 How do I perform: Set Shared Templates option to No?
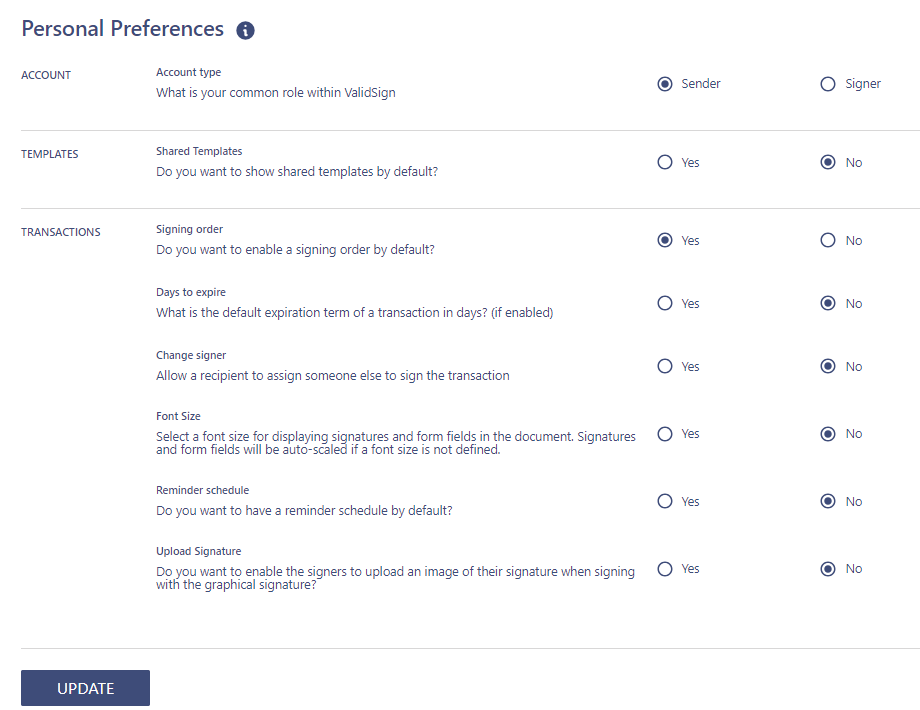click(x=827, y=162)
